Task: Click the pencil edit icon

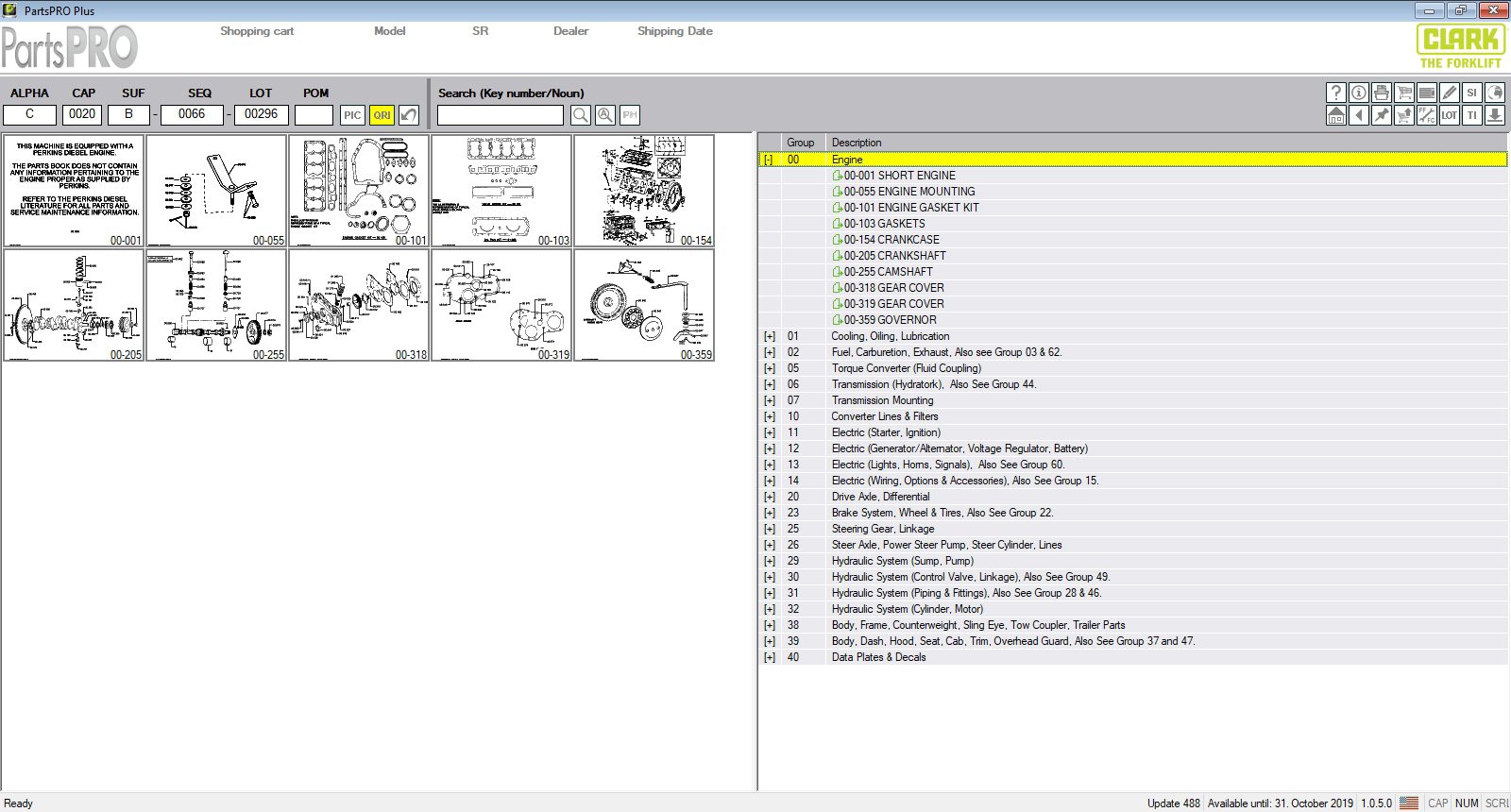Action: coord(1450,93)
